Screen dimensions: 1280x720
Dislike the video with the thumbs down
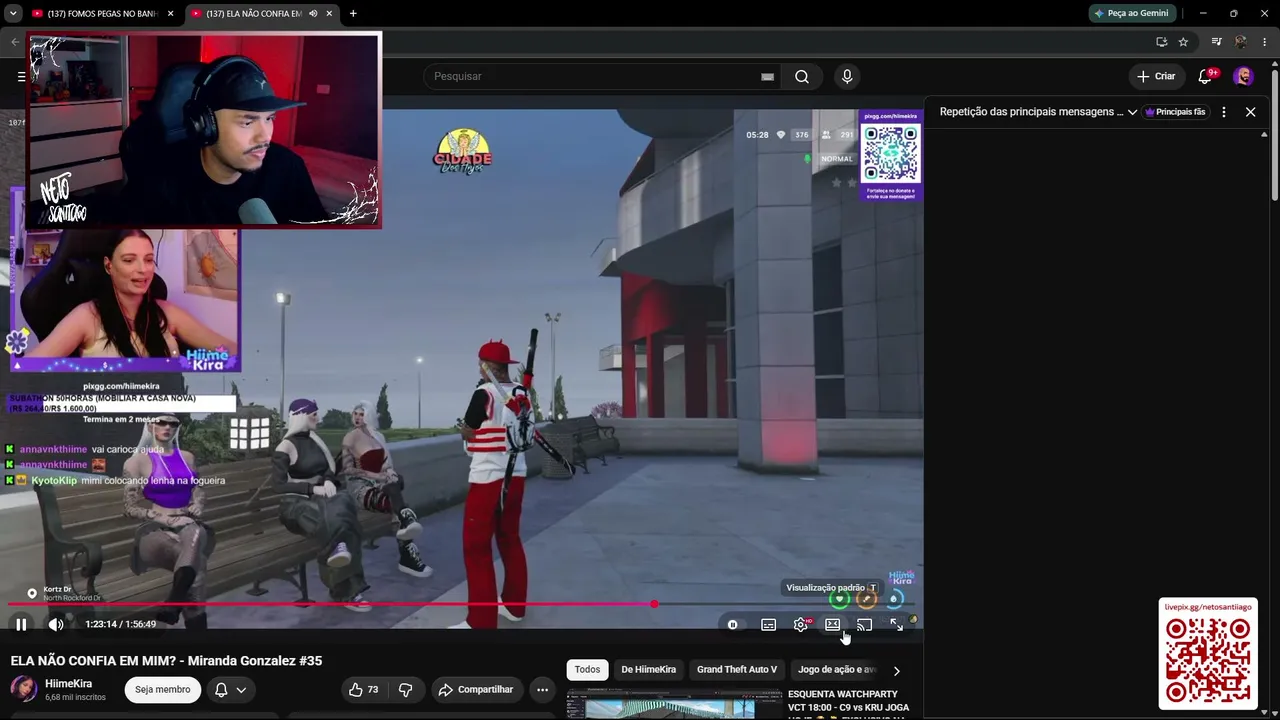tap(405, 689)
